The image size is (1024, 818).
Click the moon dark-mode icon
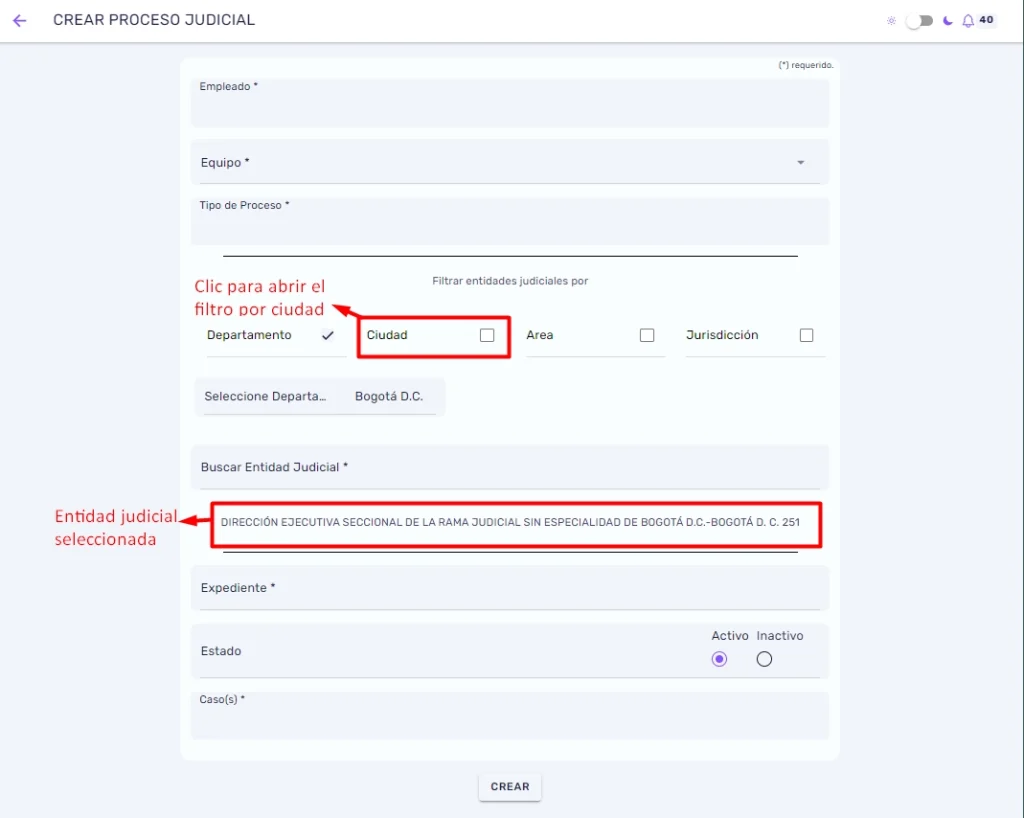[948, 21]
